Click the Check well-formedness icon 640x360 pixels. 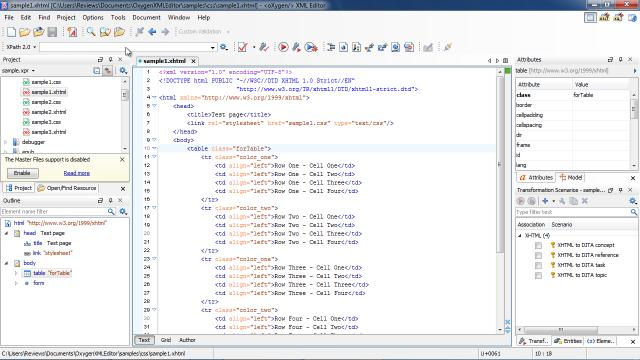(264, 47)
